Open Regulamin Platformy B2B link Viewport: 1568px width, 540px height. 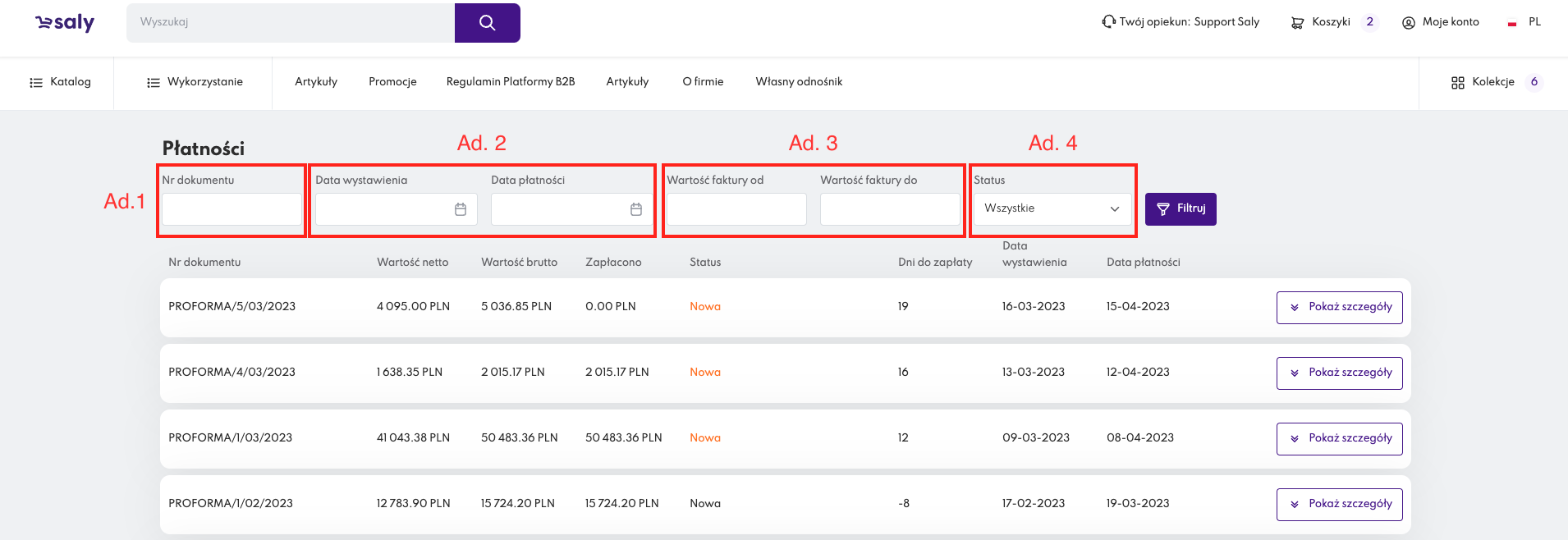click(x=510, y=82)
